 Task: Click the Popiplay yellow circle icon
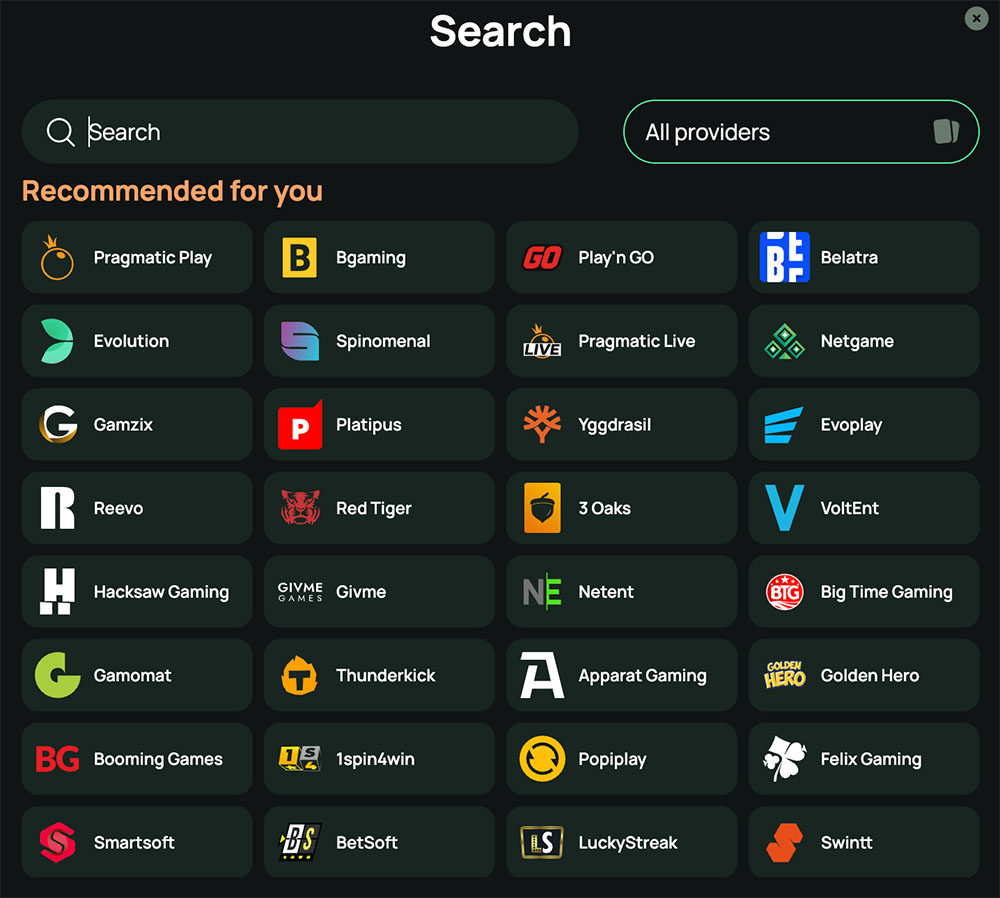pyautogui.click(x=542, y=759)
